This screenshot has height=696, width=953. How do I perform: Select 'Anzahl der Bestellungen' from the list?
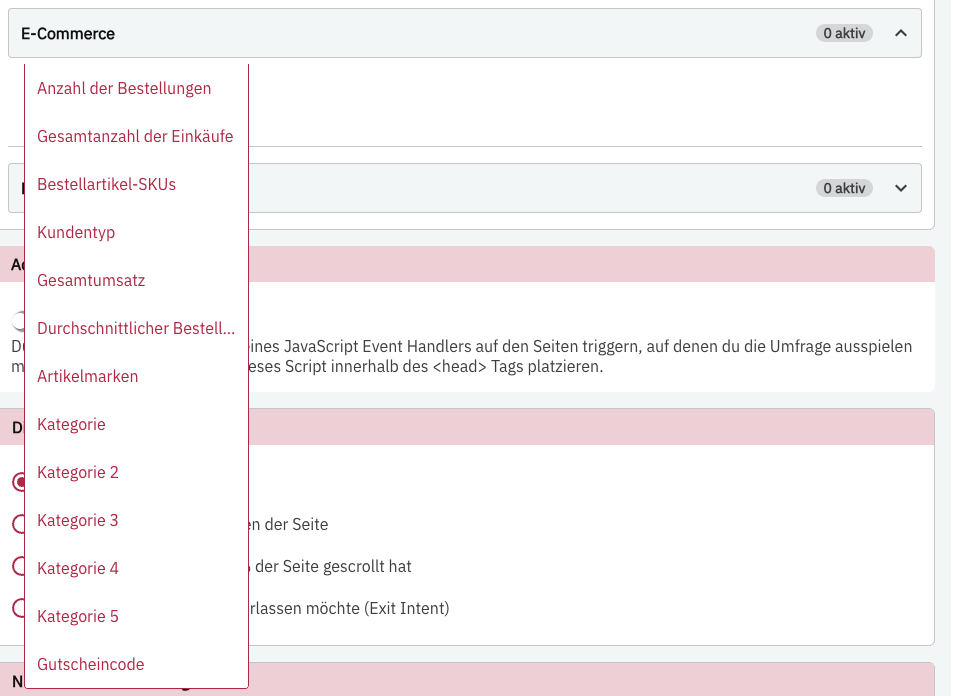[x=124, y=88]
